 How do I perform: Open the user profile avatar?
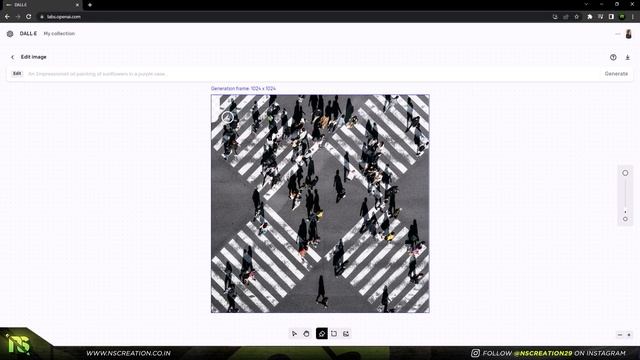click(629, 34)
